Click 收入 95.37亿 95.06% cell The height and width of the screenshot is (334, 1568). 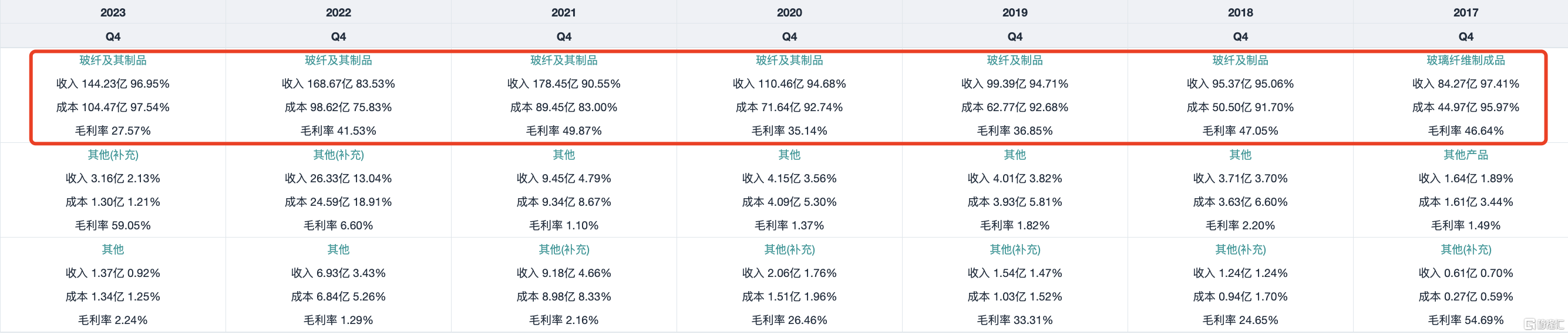tap(1240, 83)
